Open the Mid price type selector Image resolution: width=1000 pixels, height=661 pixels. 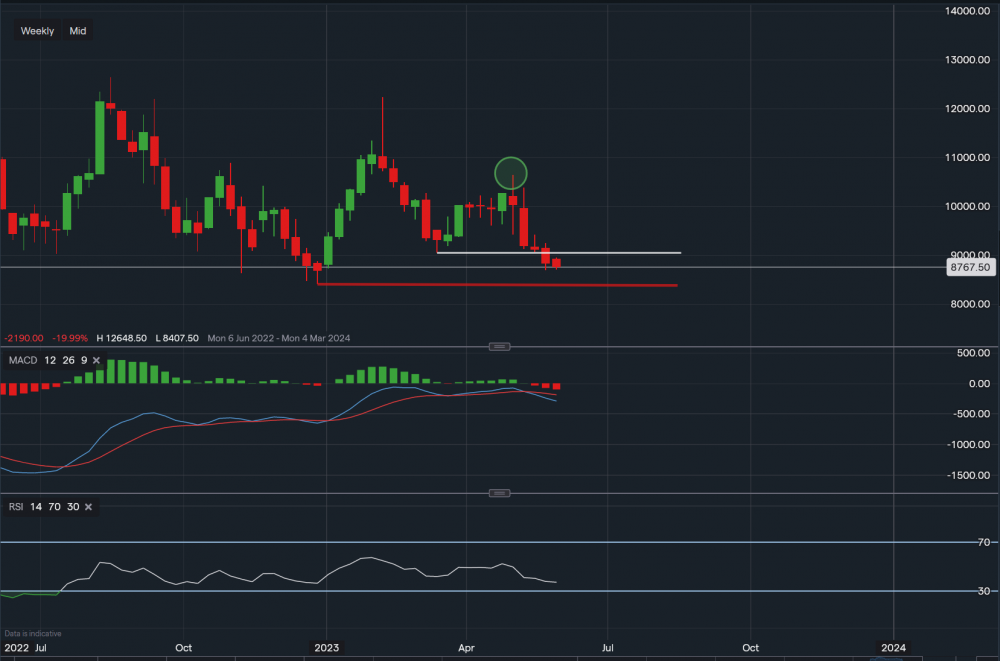click(x=78, y=31)
